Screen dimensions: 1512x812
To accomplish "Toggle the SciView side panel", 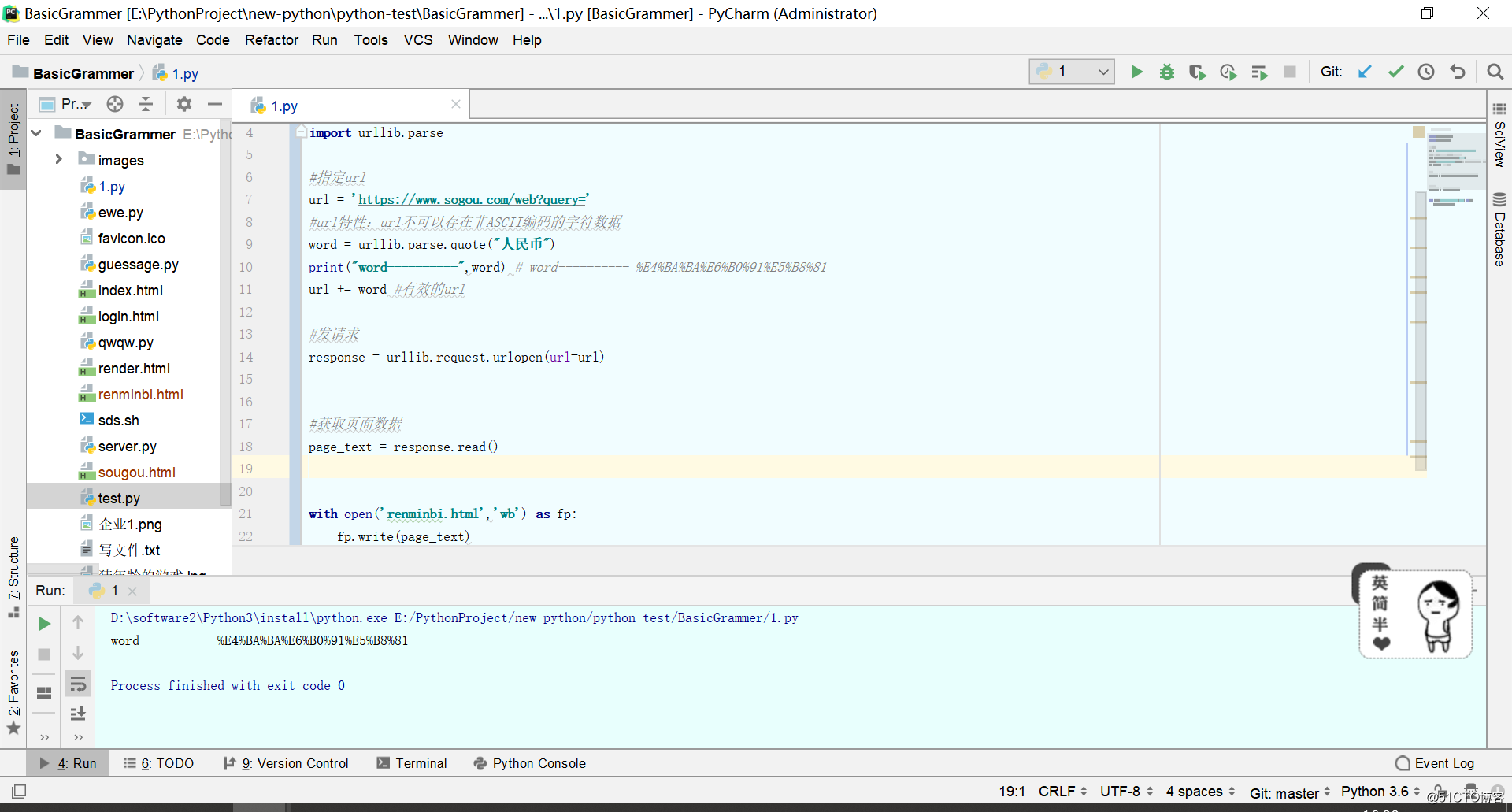I will [x=1499, y=134].
